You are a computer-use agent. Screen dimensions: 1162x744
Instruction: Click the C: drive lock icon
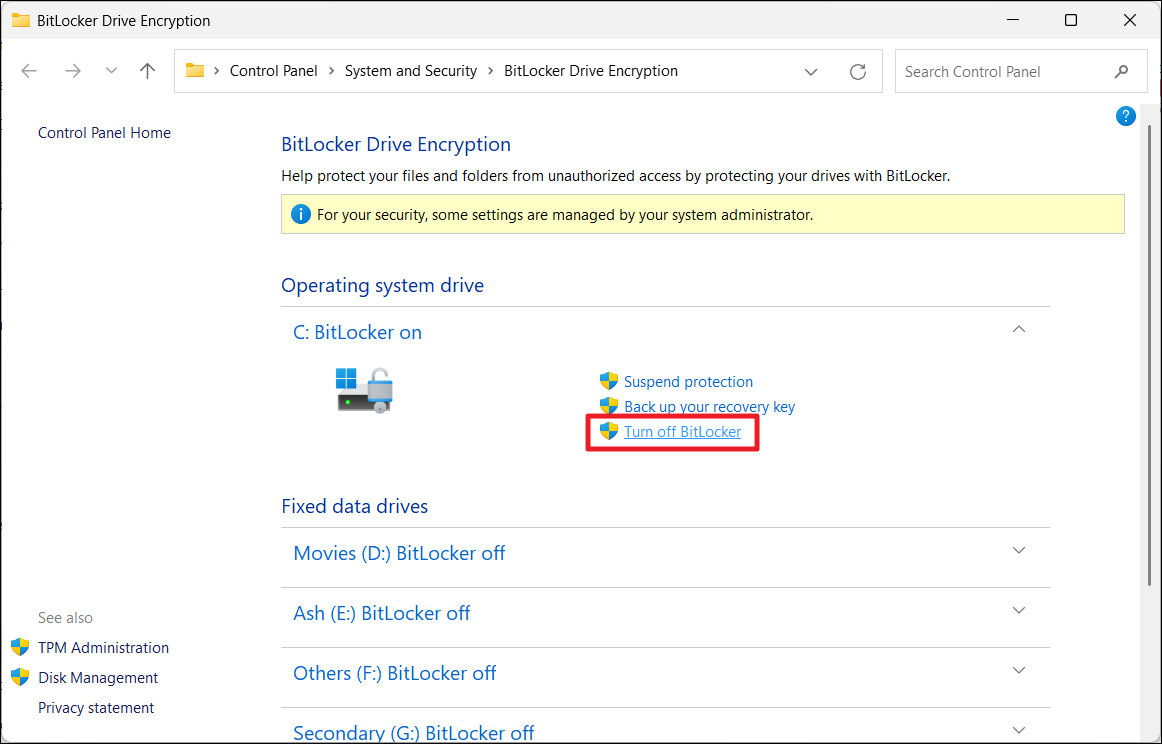(x=365, y=390)
